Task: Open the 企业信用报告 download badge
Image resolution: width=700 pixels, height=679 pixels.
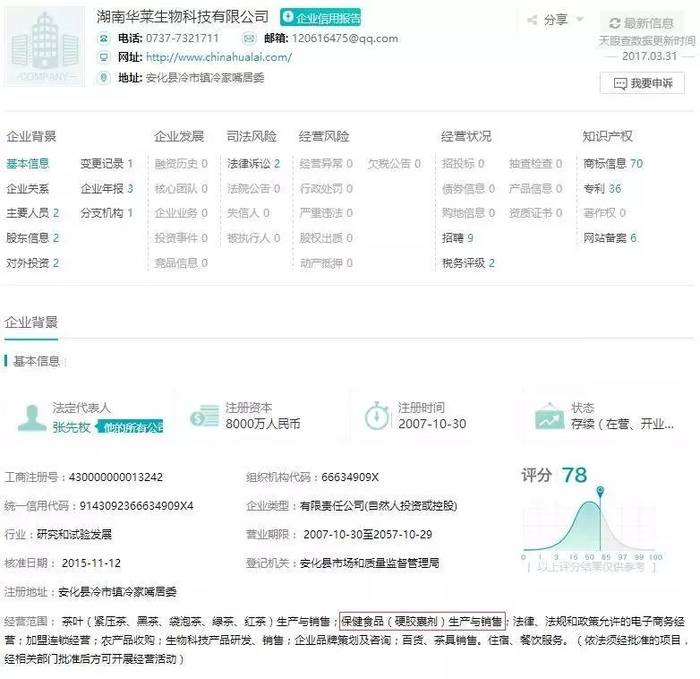Action: tap(321, 18)
